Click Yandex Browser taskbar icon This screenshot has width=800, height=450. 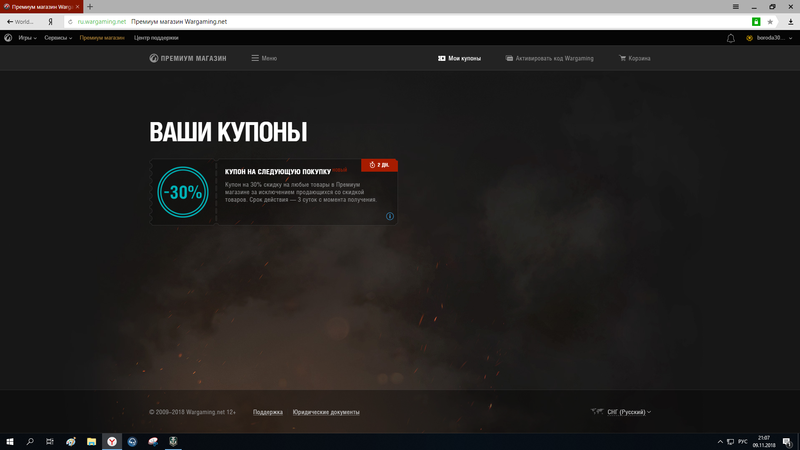[x=112, y=441]
